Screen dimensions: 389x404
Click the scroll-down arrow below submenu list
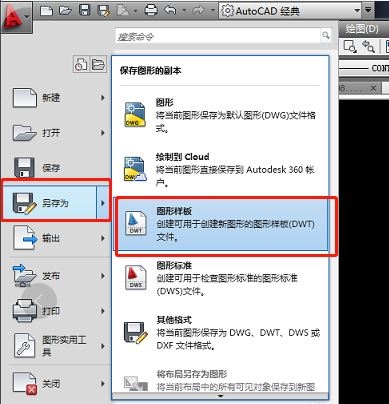220,396
